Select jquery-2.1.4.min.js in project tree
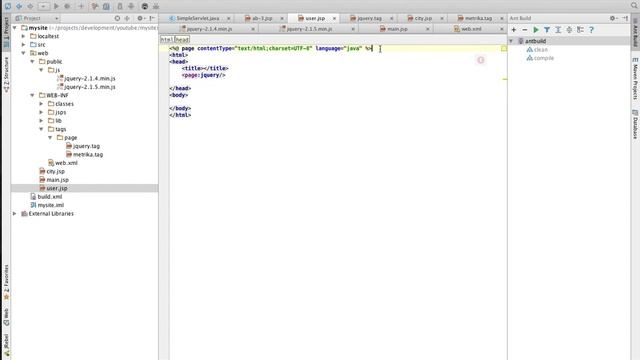Screen dimensions: 640x360 tap(90, 78)
